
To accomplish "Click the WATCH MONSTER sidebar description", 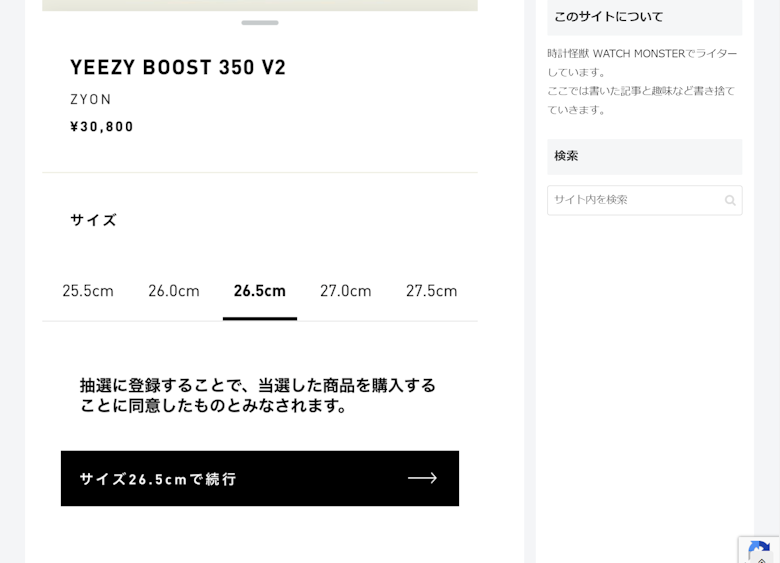I will [x=642, y=82].
